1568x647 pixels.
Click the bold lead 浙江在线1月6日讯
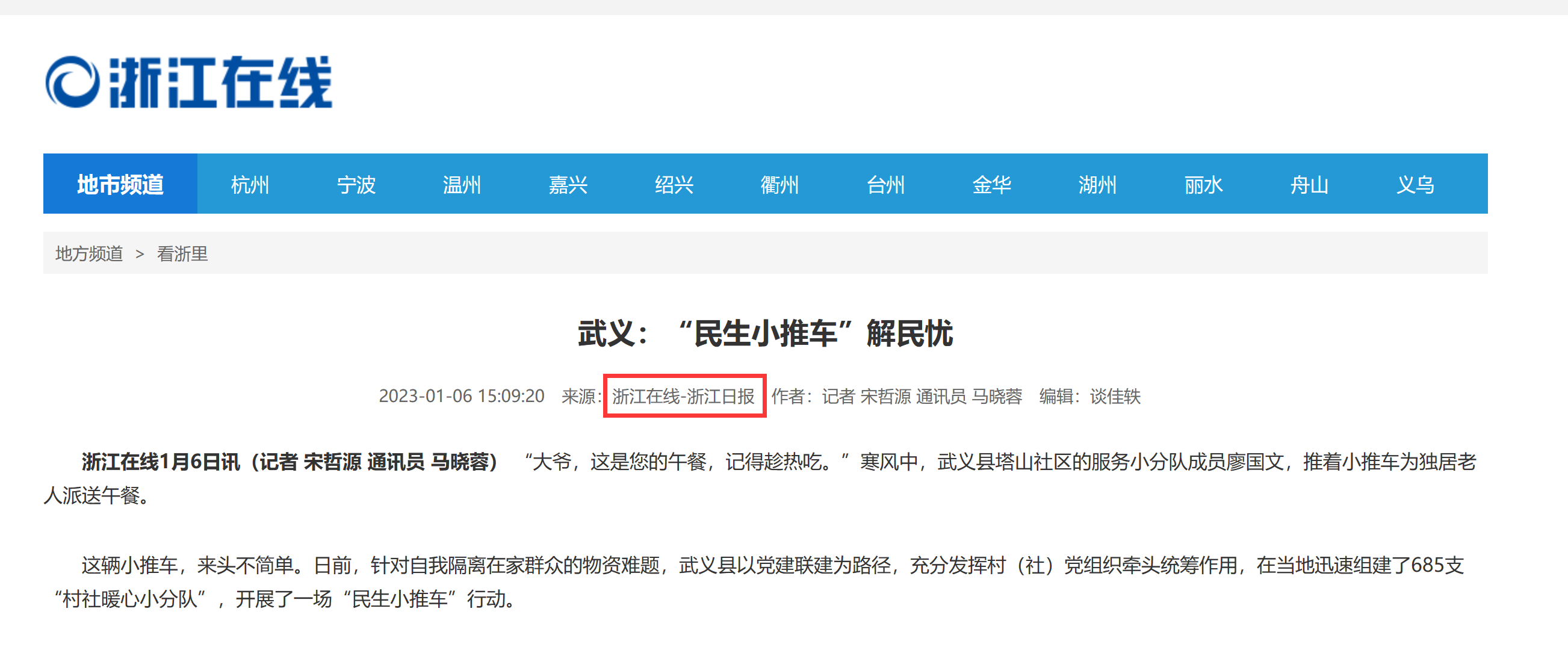click(161, 462)
